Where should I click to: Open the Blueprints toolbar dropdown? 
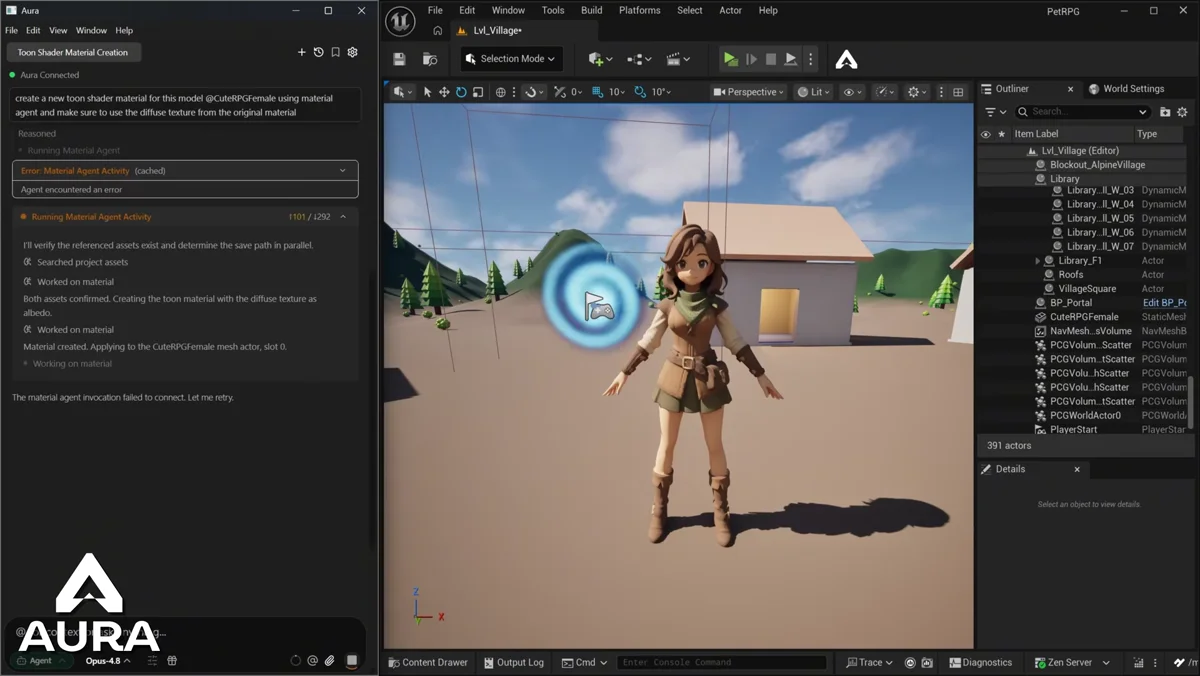(639, 59)
